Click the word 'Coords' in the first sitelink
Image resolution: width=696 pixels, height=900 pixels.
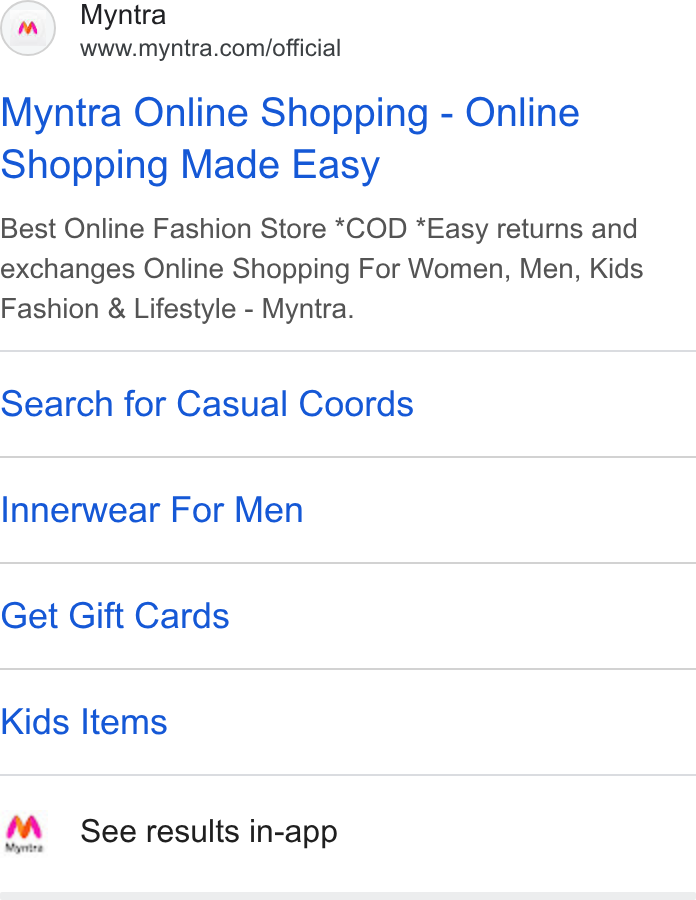356,404
